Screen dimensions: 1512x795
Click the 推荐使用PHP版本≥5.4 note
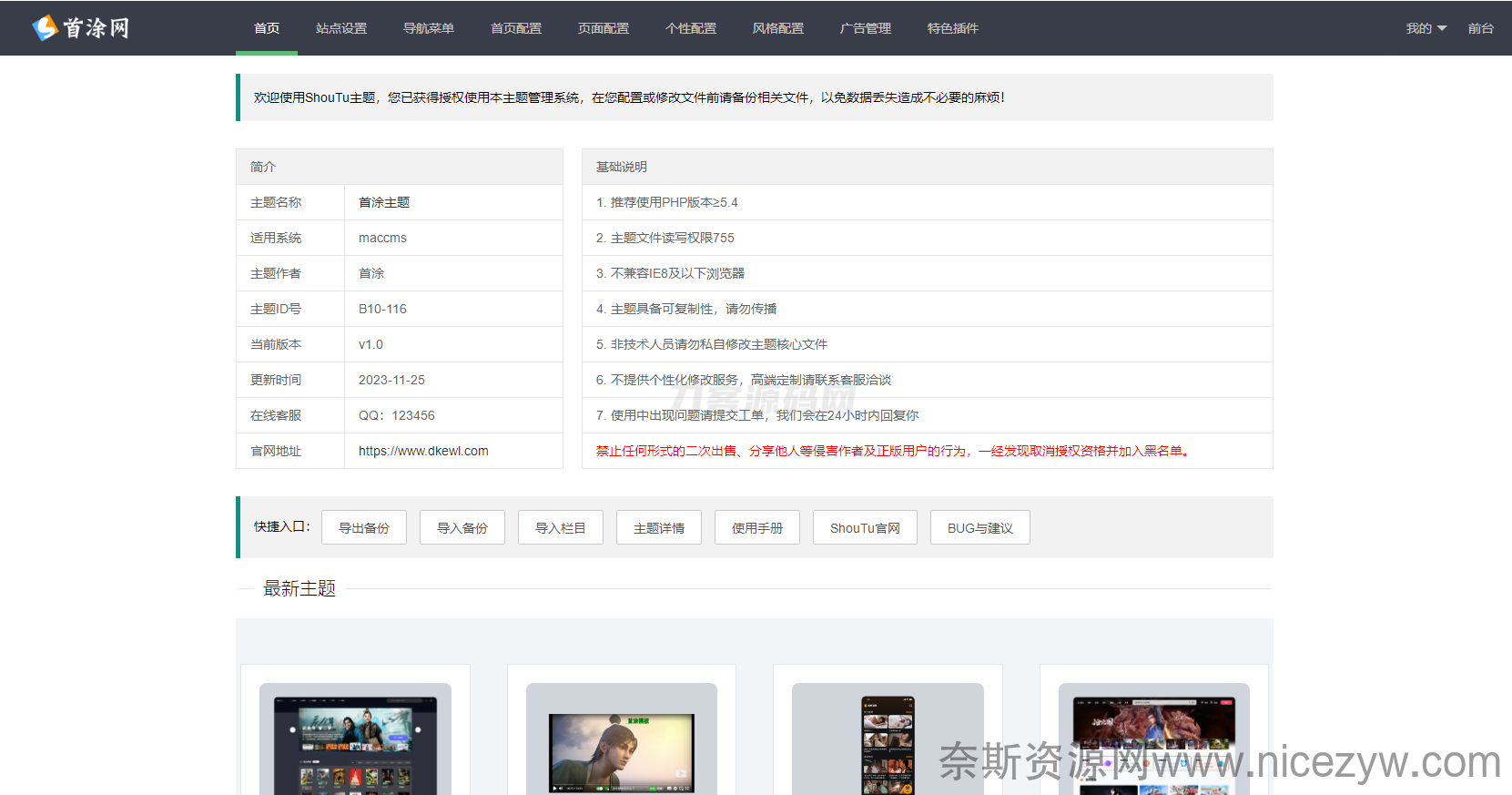click(667, 202)
